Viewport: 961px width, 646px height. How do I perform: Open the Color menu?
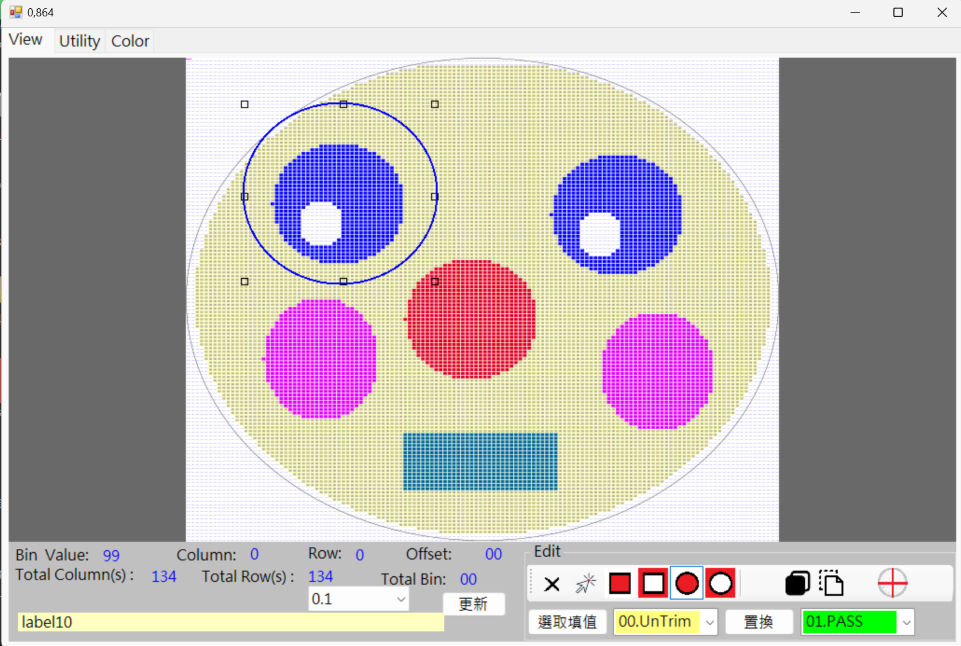(130, 41)
